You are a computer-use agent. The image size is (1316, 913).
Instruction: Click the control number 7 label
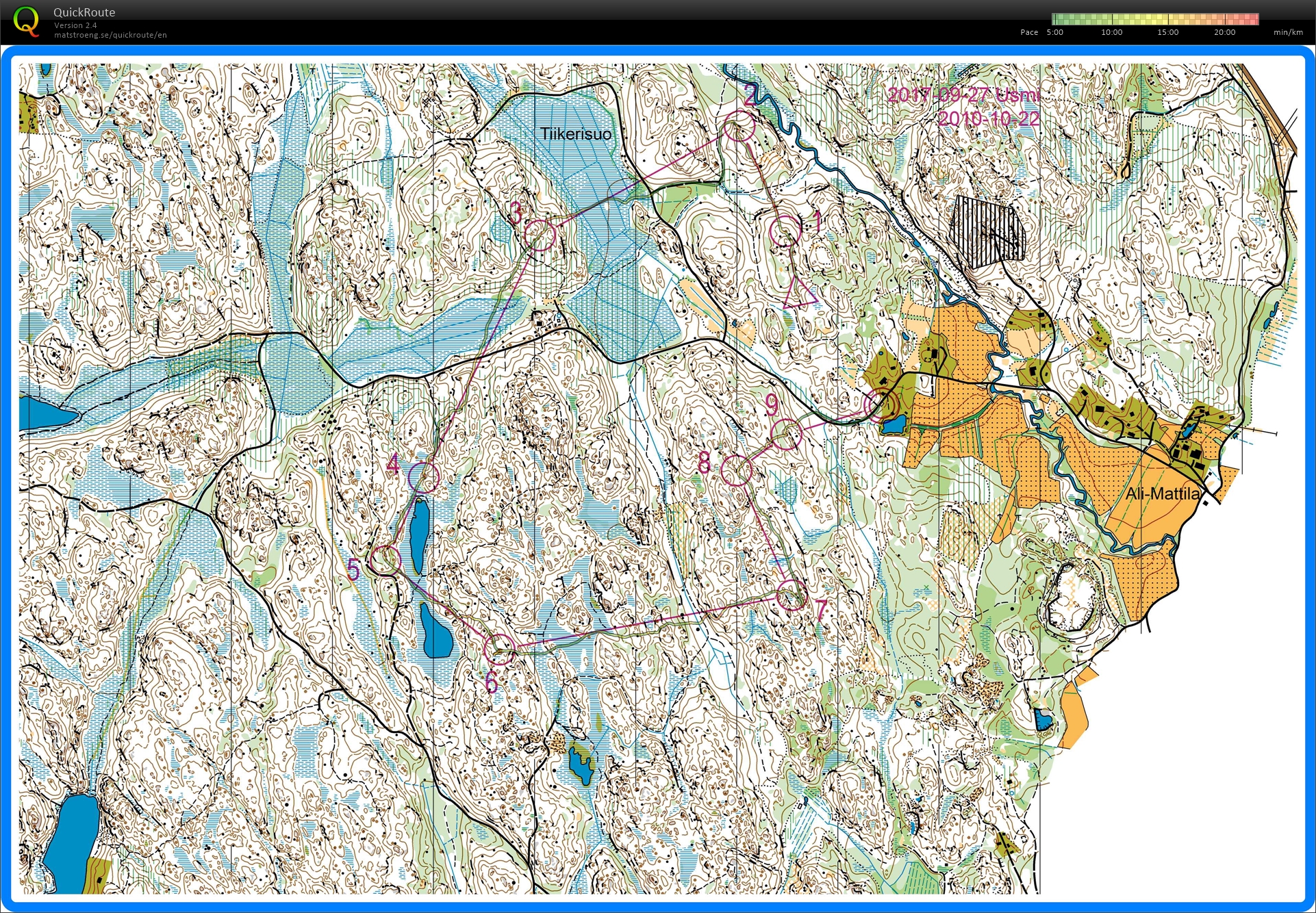point(820,609)
